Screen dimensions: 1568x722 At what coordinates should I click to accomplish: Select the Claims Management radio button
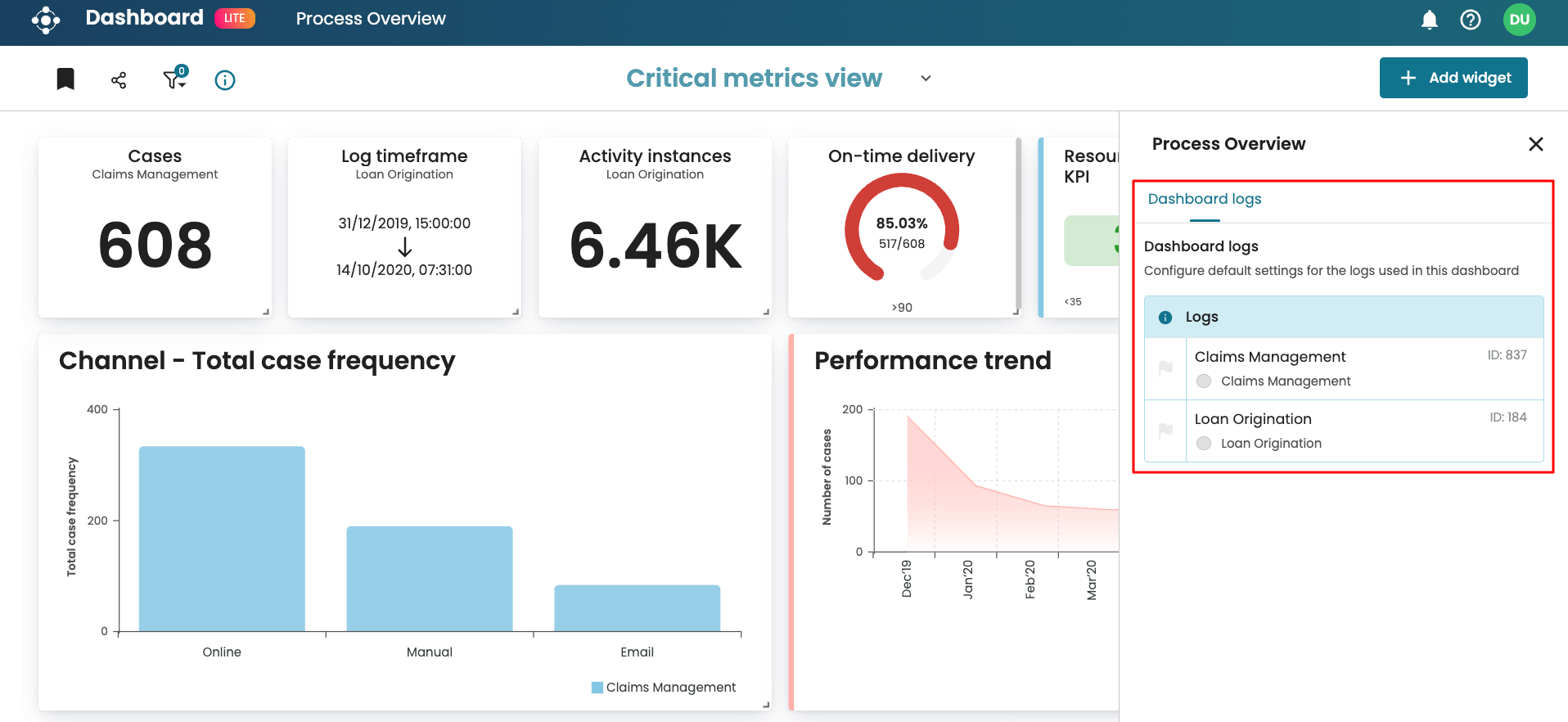pos(1204,381)
